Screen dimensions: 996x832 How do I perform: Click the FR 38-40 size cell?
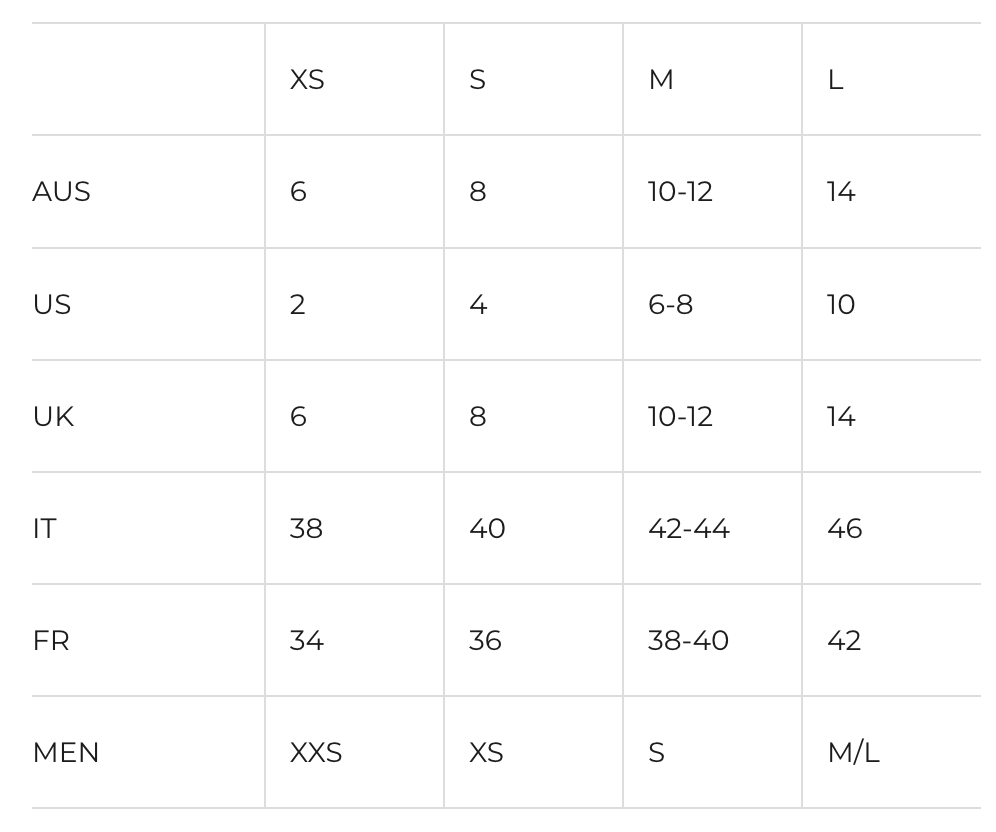[688, 640]
